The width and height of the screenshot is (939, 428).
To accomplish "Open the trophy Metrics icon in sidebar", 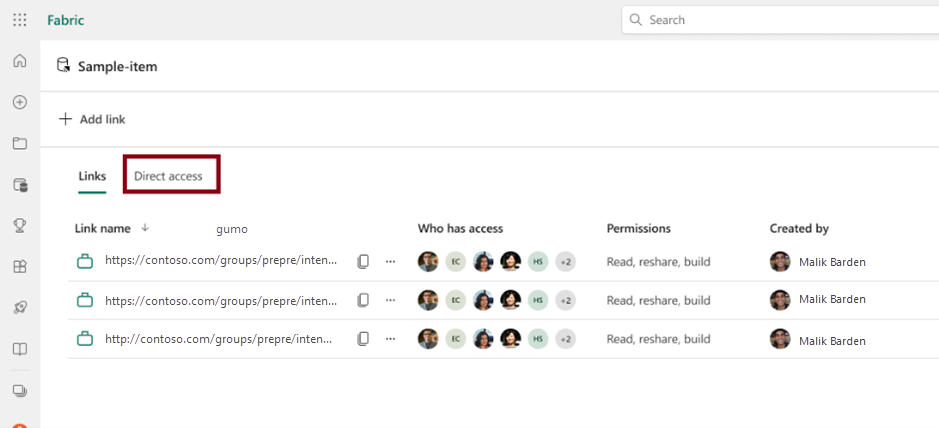I will 19,226.
